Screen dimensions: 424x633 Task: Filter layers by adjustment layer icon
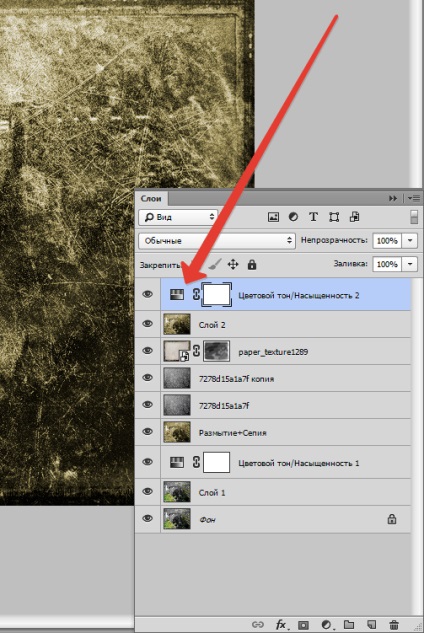coord(293,217)
